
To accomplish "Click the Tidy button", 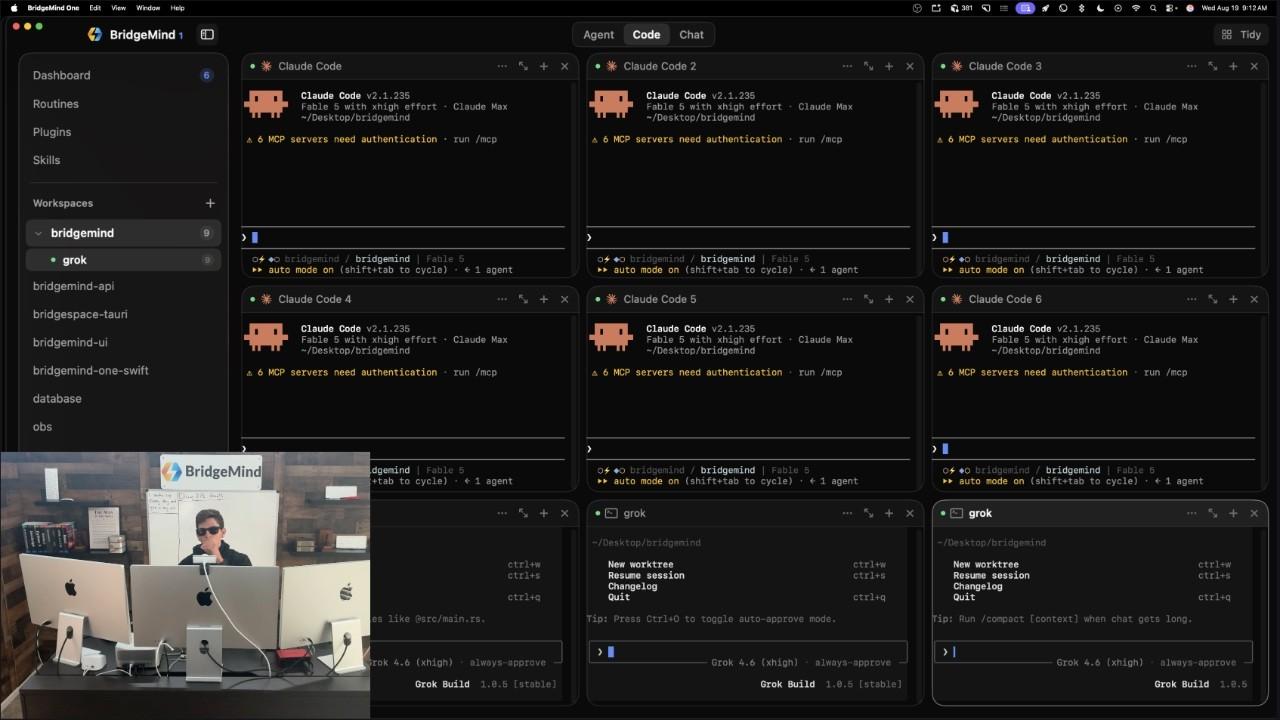I will coord(1240,34).
